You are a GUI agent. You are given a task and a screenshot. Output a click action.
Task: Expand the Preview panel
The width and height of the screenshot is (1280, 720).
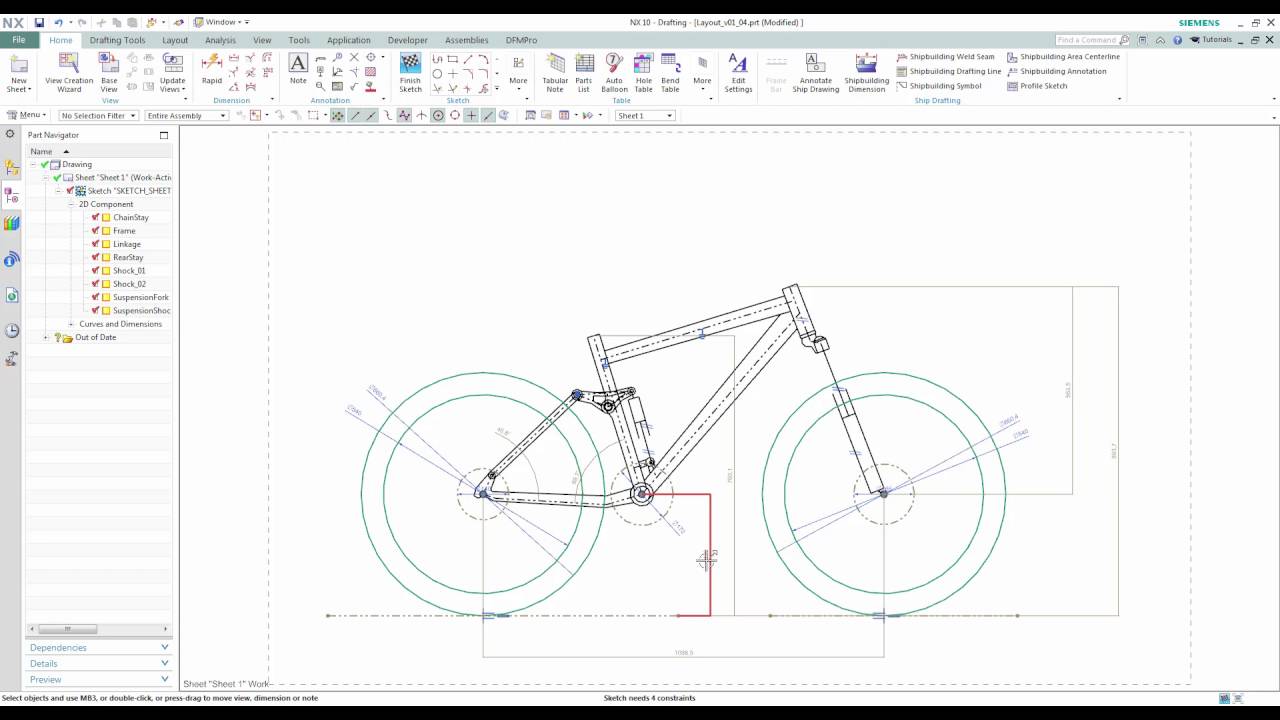[99, 680]
